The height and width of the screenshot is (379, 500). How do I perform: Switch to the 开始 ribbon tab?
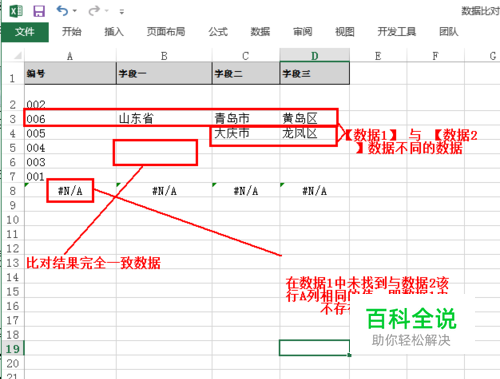click(71, 32)
